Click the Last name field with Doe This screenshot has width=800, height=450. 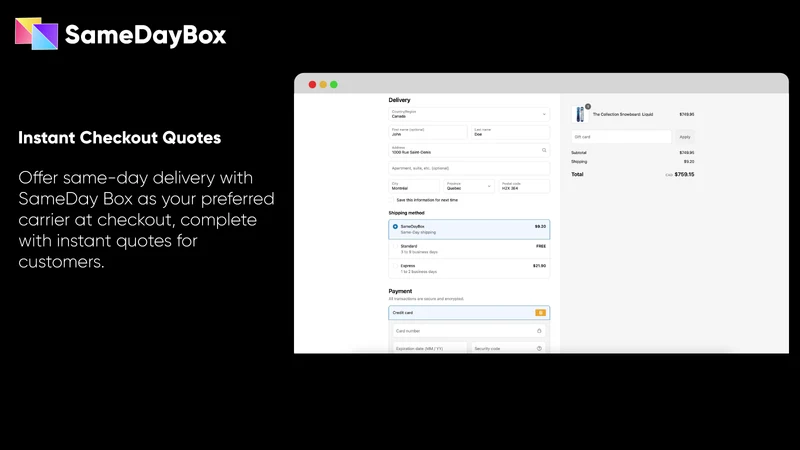(511, 132)
